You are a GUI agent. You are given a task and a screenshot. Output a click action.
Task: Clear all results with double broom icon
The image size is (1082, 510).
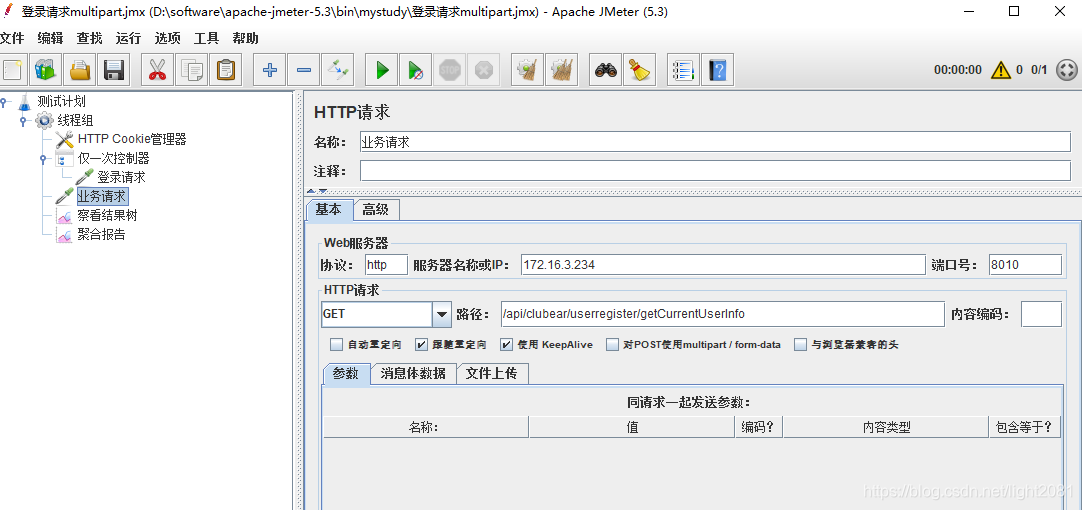point(562,70)
